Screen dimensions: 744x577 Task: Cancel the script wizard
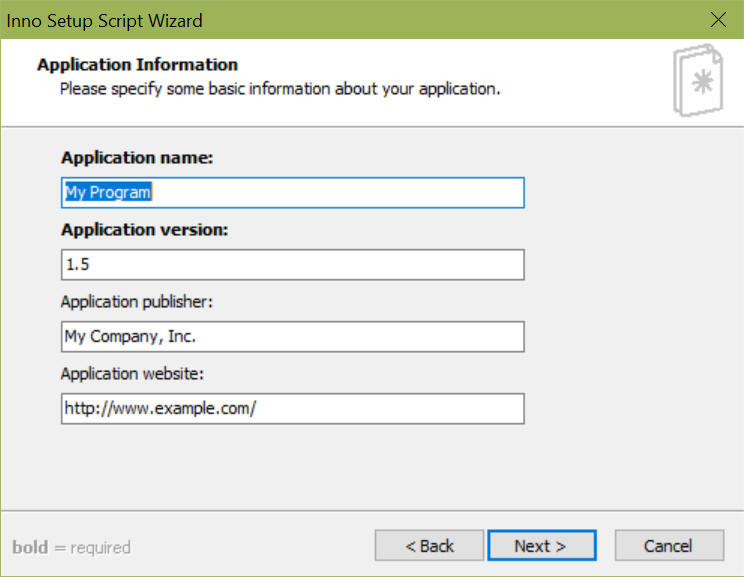click(x=669, y=546)
